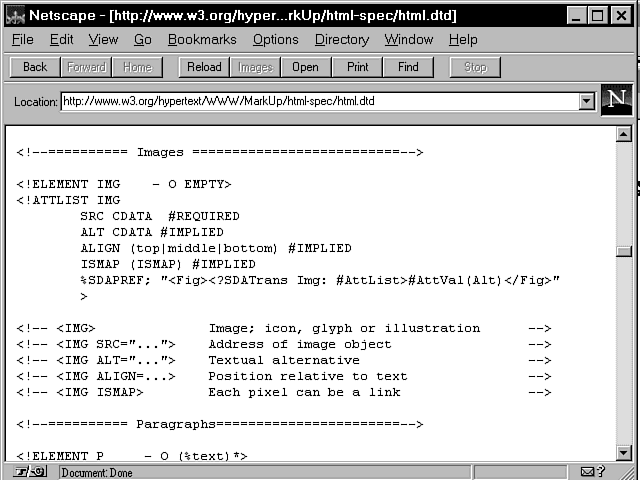
Task: Print the page with Print button
Action: pos(358,67)
